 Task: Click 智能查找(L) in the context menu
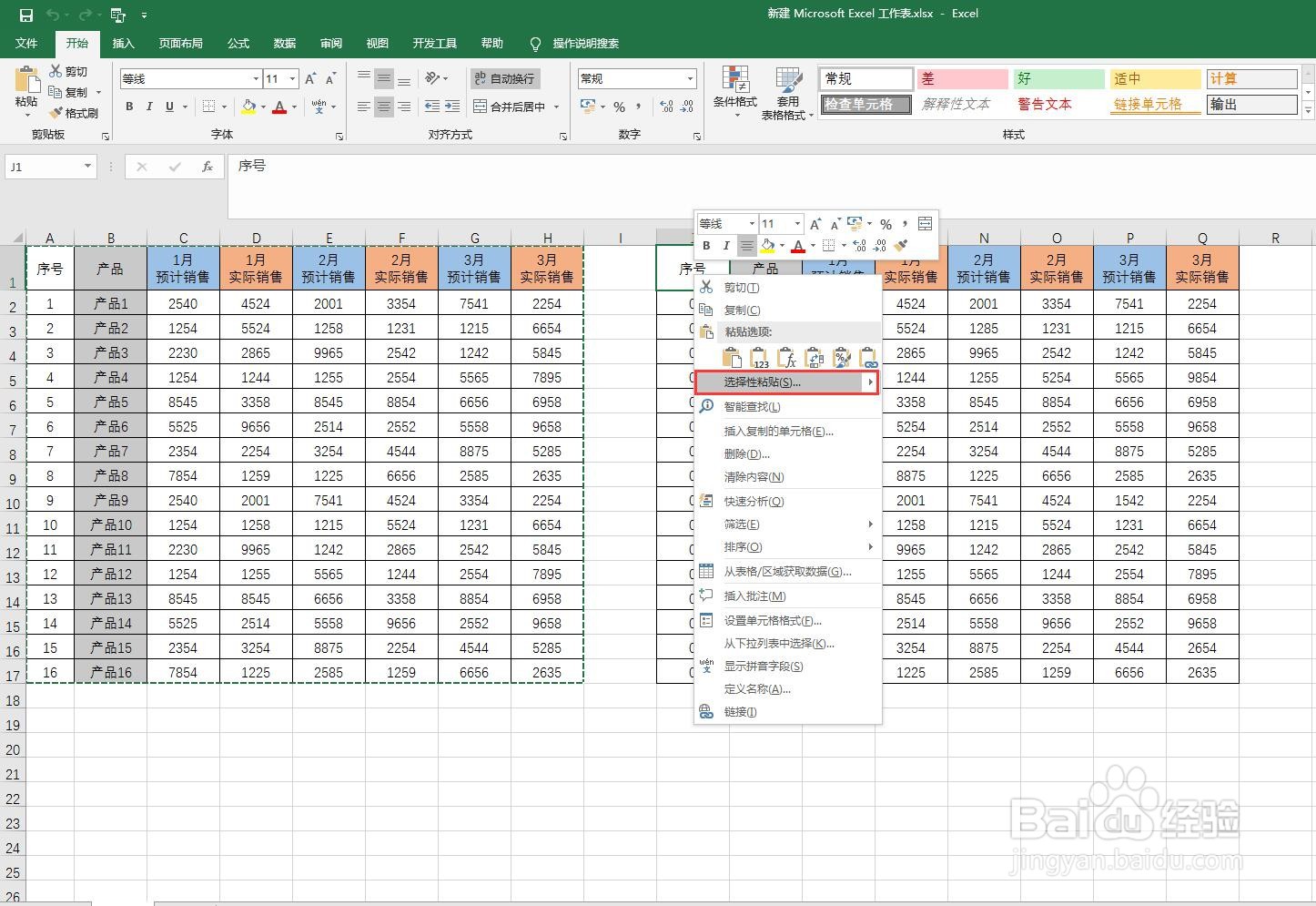click(x=787, y=407)
